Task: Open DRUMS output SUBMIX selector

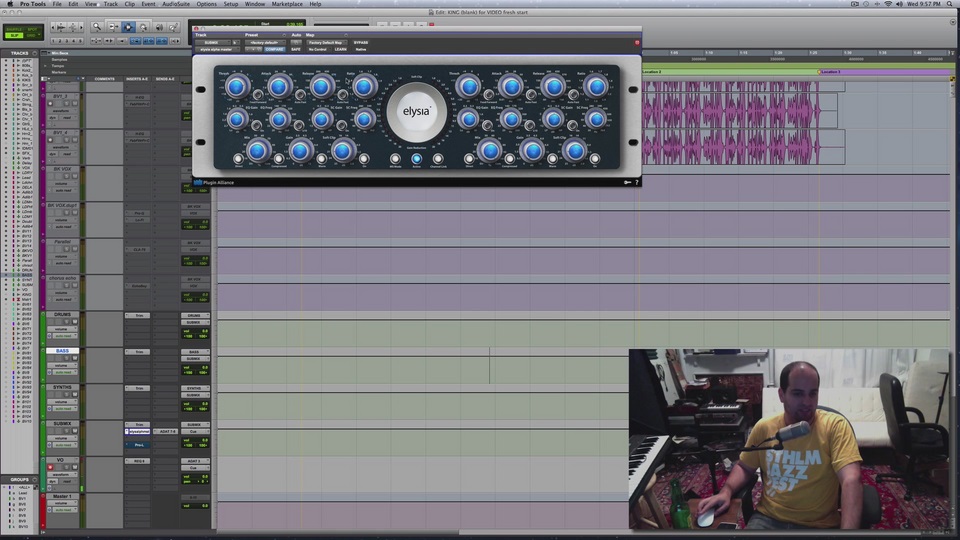Action: pyautogui.click(x=195, y=322)
